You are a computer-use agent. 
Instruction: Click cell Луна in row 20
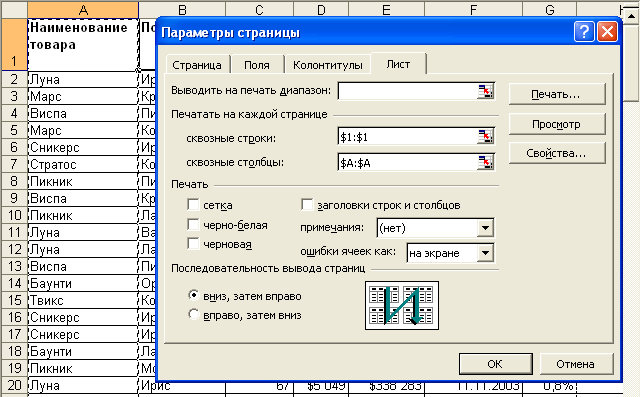click(x=83, y=386)
